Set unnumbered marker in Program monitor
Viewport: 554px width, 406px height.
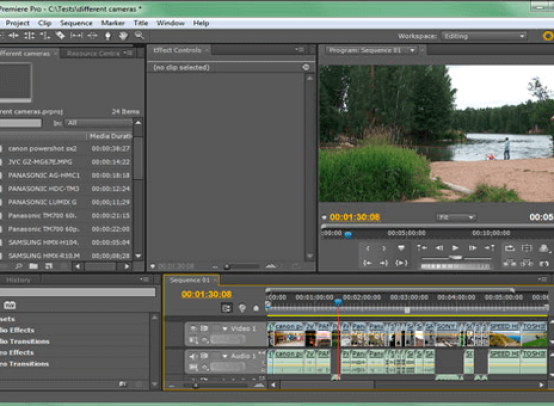point(401,248)
